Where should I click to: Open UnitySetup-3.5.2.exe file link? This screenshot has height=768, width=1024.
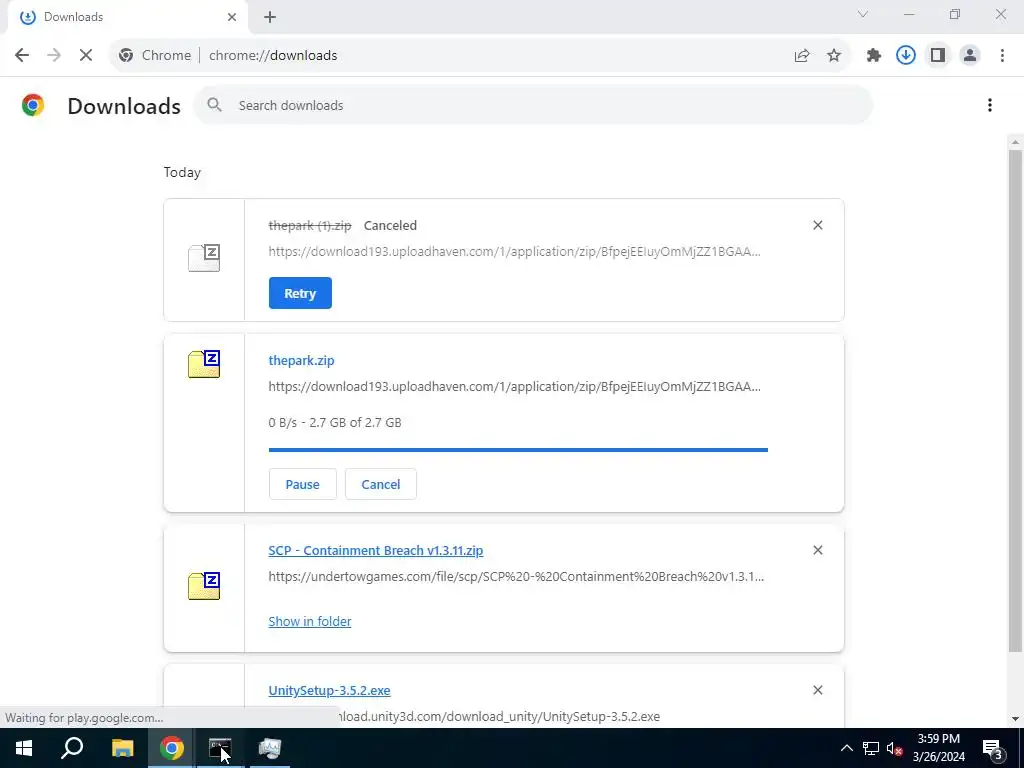coord(329,690)
